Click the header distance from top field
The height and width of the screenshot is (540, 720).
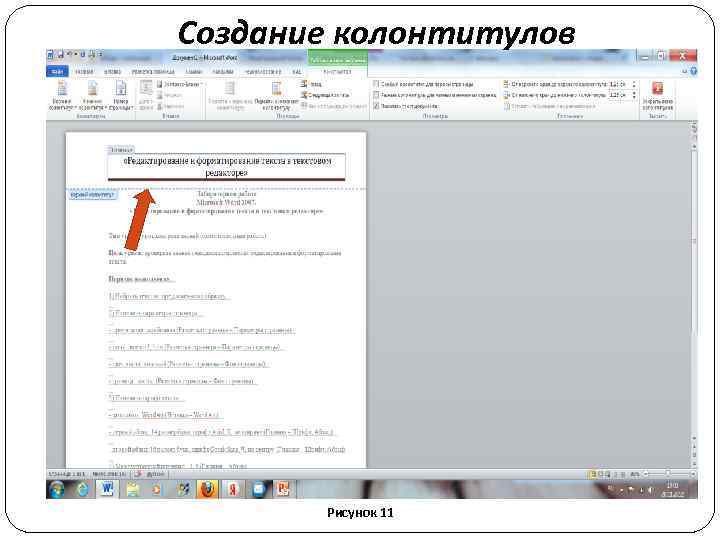coord(619,84)
